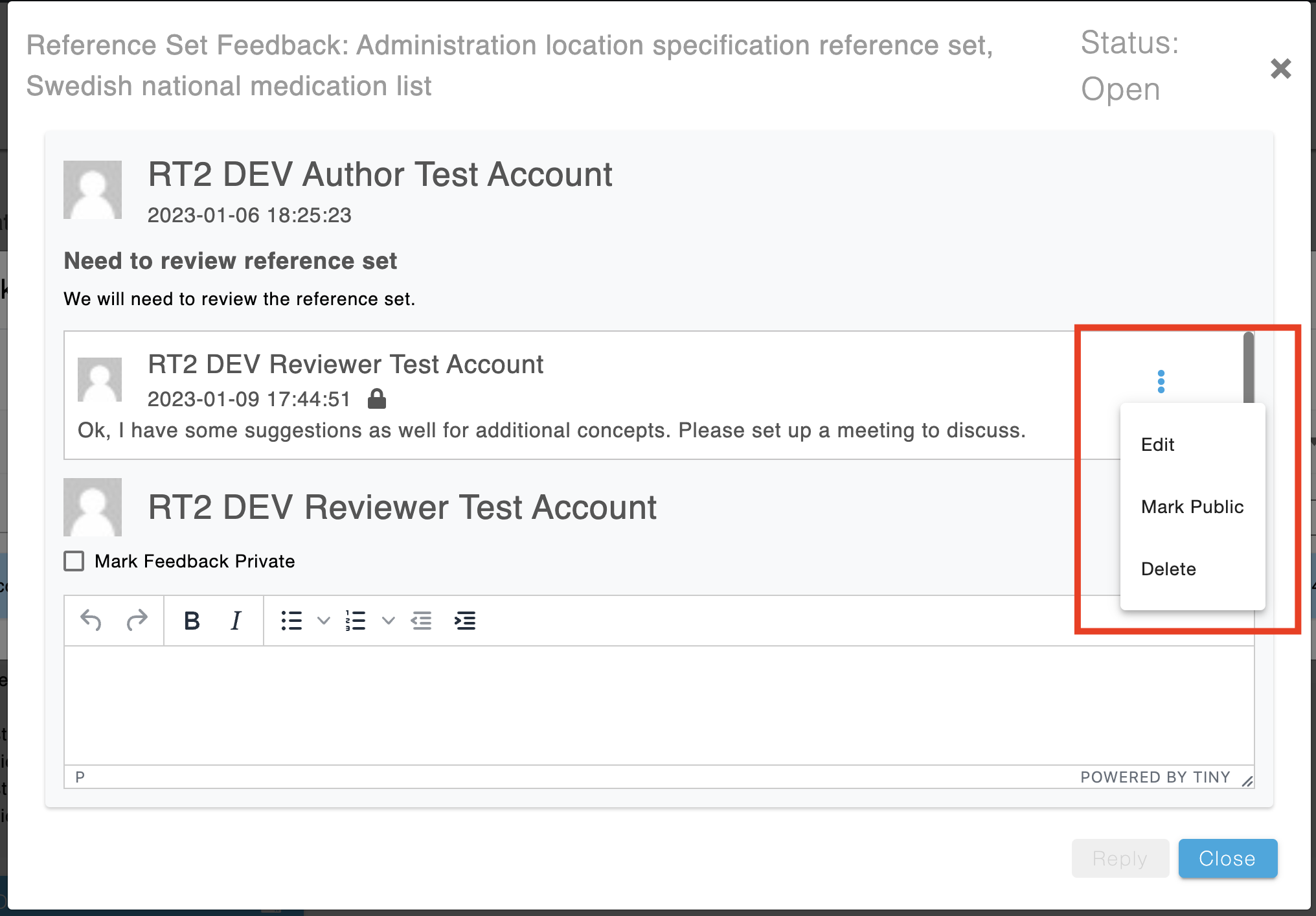Screen dimensions: 1316x916
Task: Click the redo arrow in editor toolbar
Action: (137, 621)
